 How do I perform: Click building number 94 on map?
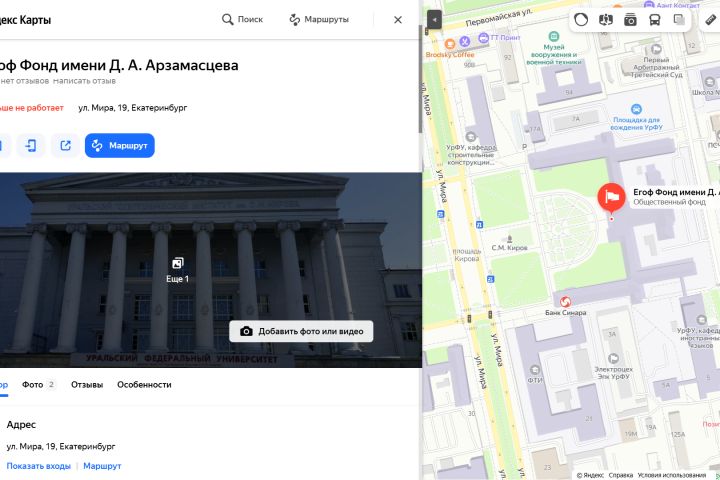(x=569, y=92)
